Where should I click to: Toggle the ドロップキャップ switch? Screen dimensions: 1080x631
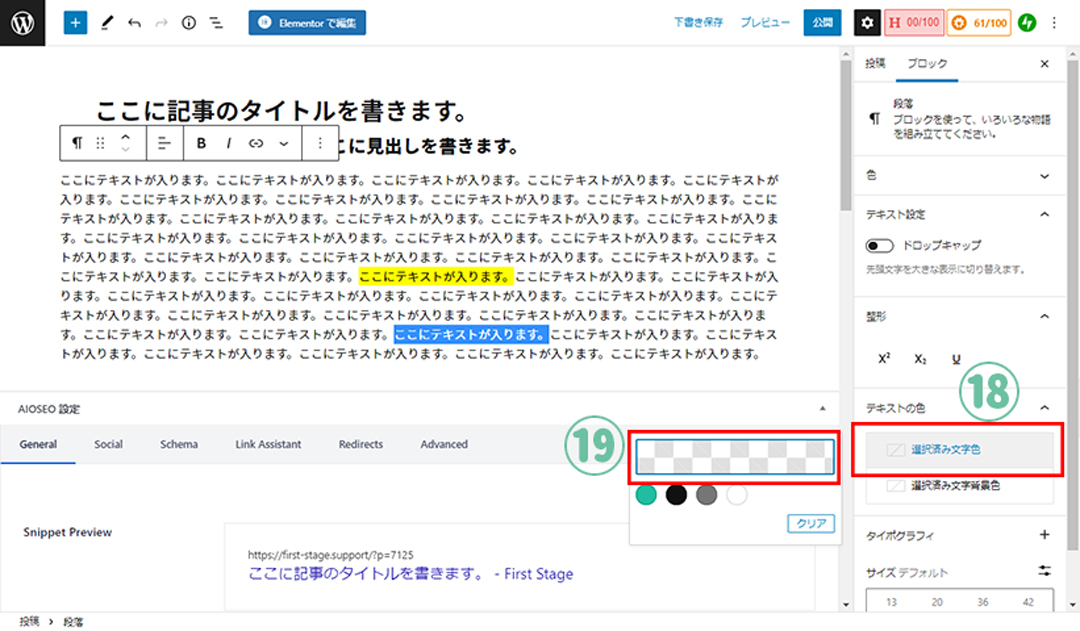pos(880,245)
